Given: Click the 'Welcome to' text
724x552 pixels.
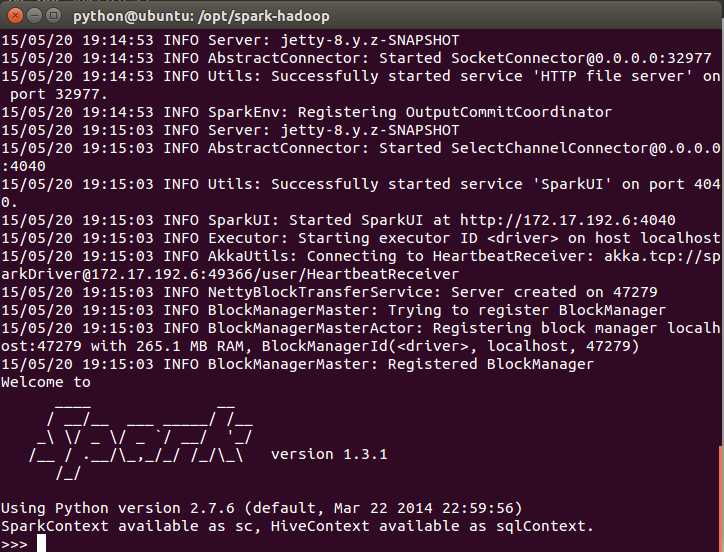Looking at the screenshot, I should 46,382.
